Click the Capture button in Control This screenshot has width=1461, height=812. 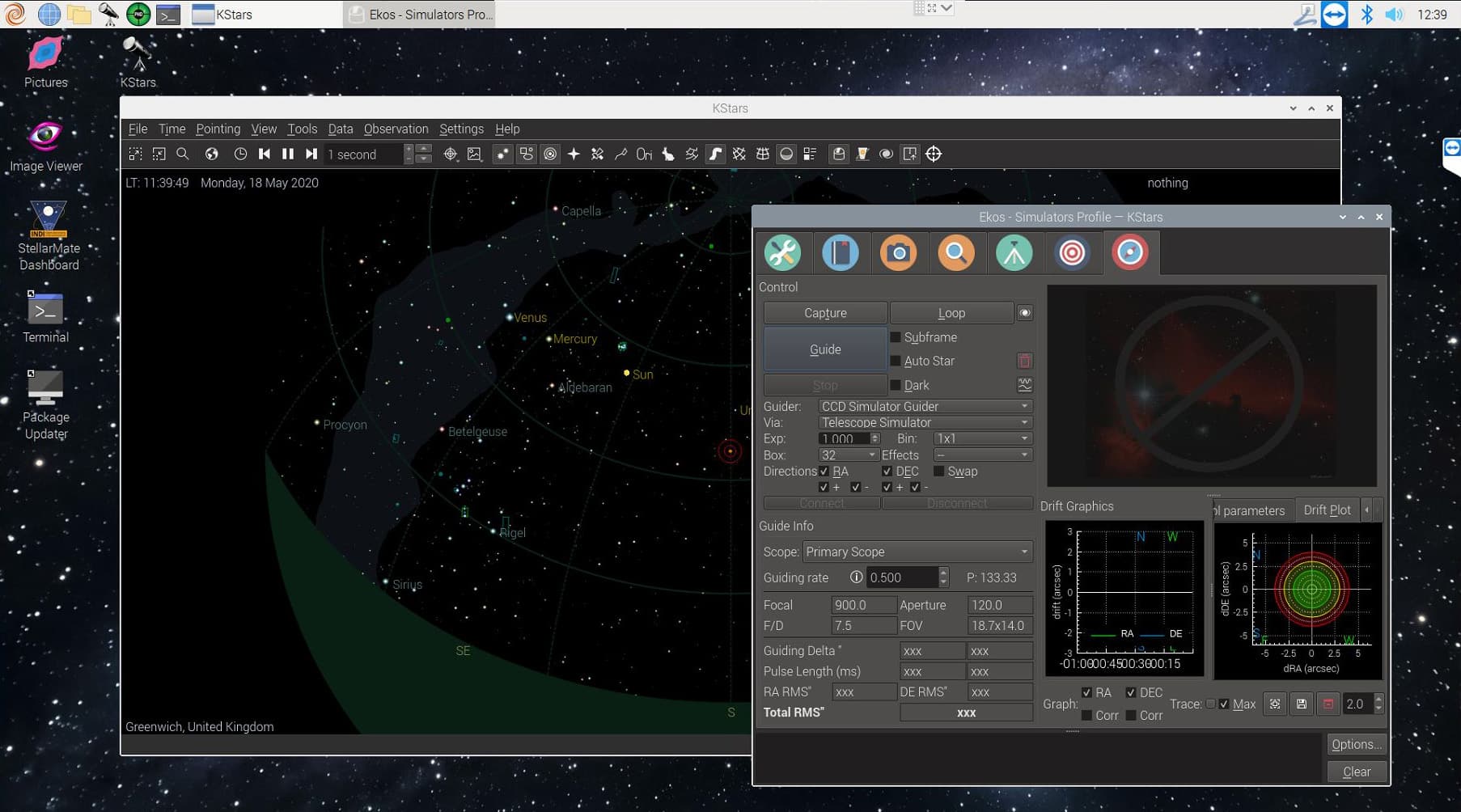pos(825,313)
